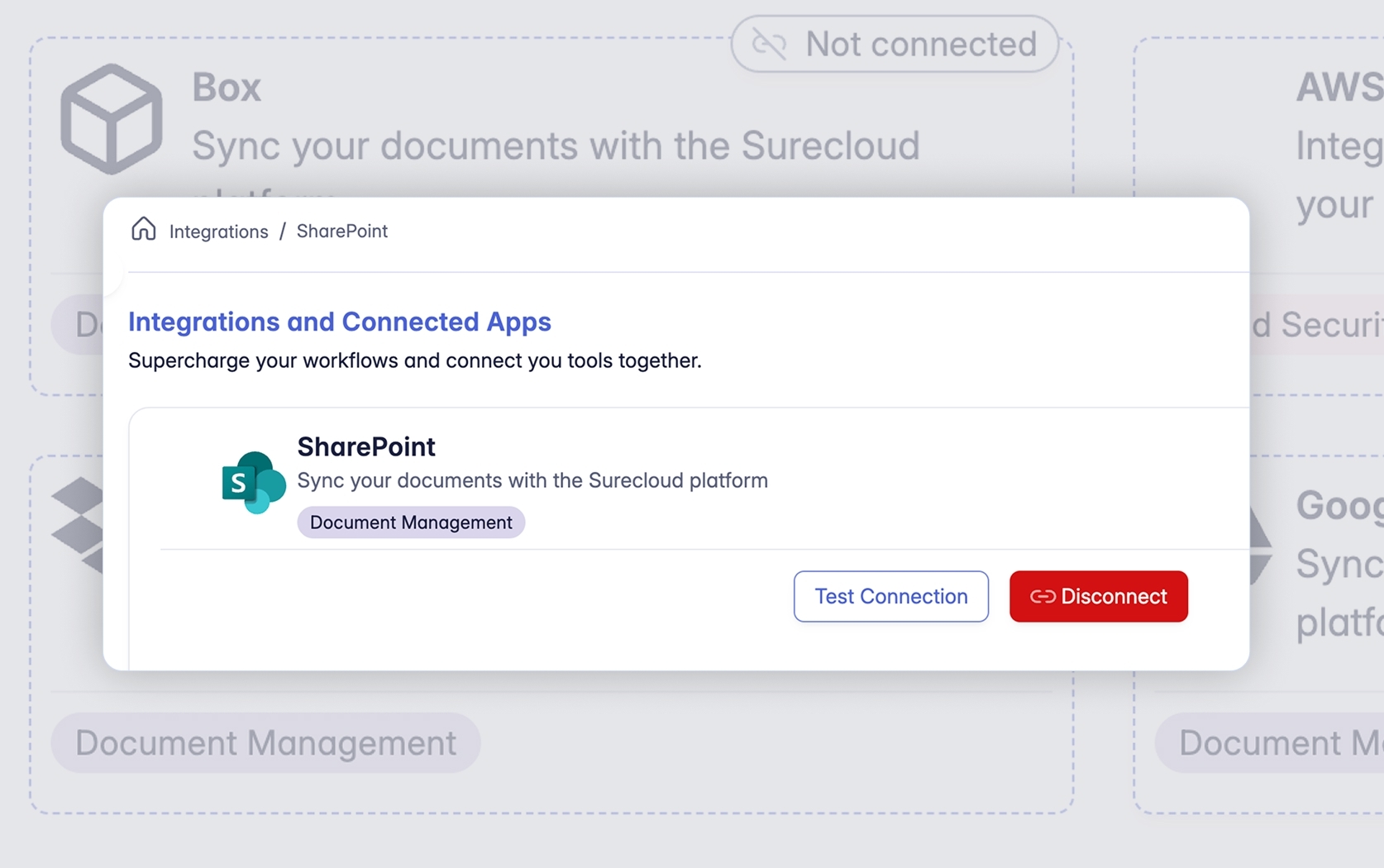
Task: Click the Box cube icon
Action: click(111, 119)
